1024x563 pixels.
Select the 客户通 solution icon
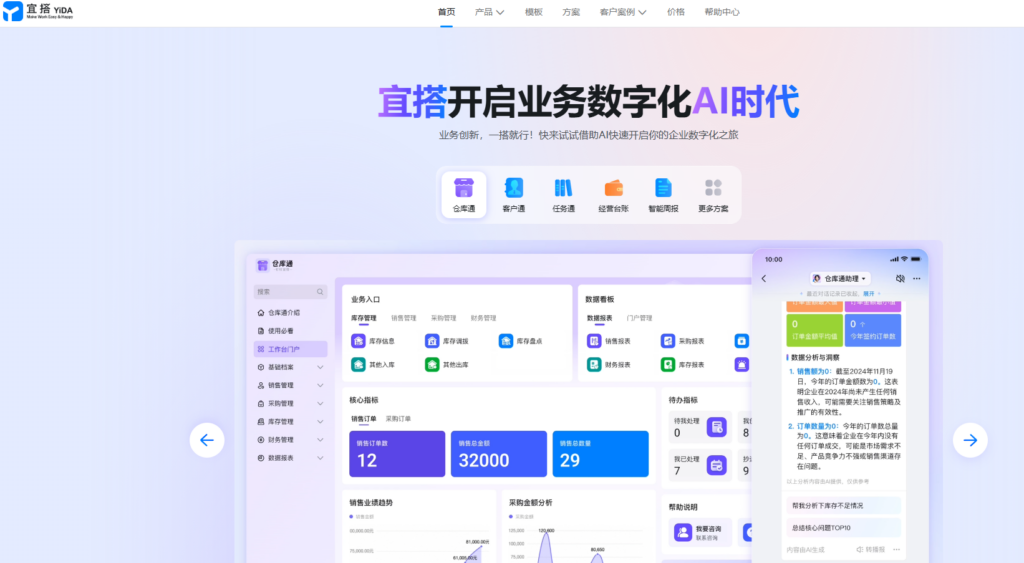(514, 188)
